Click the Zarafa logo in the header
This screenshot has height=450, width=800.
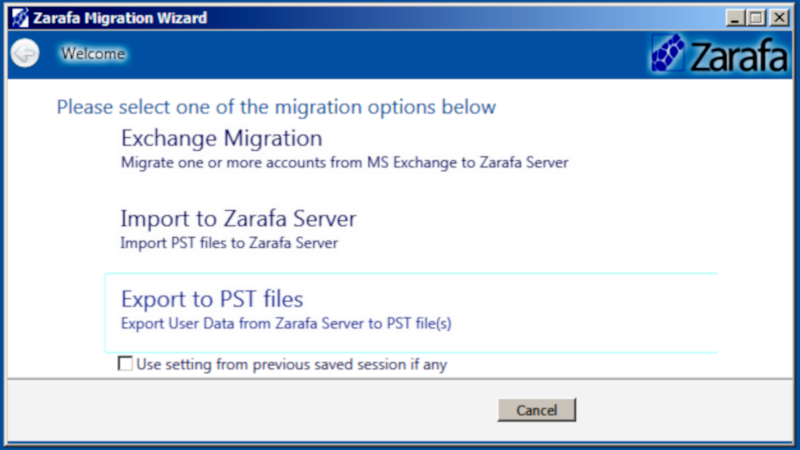pyautogui.click(x=718, y=54)
